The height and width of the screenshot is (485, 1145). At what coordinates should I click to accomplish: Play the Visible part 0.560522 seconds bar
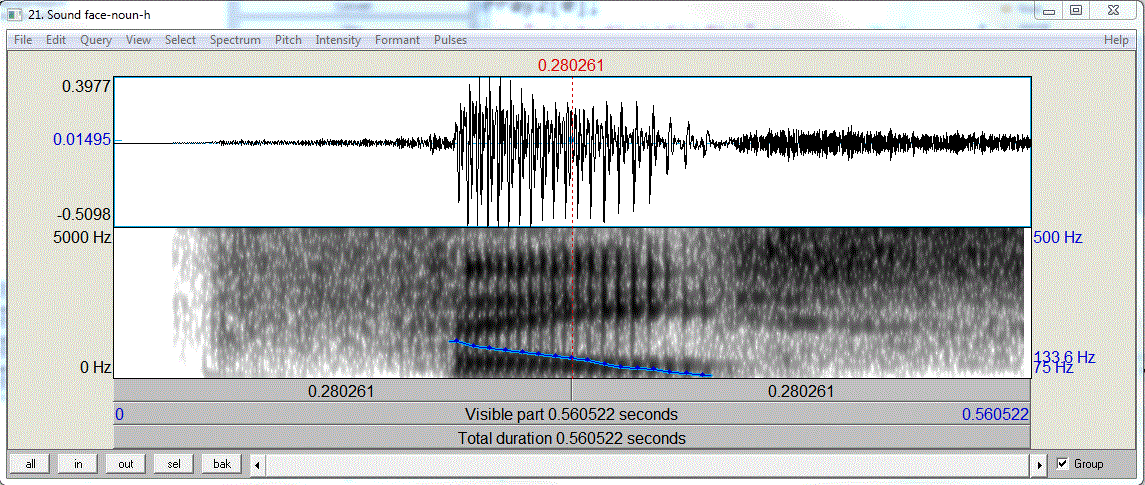point(572,415)
